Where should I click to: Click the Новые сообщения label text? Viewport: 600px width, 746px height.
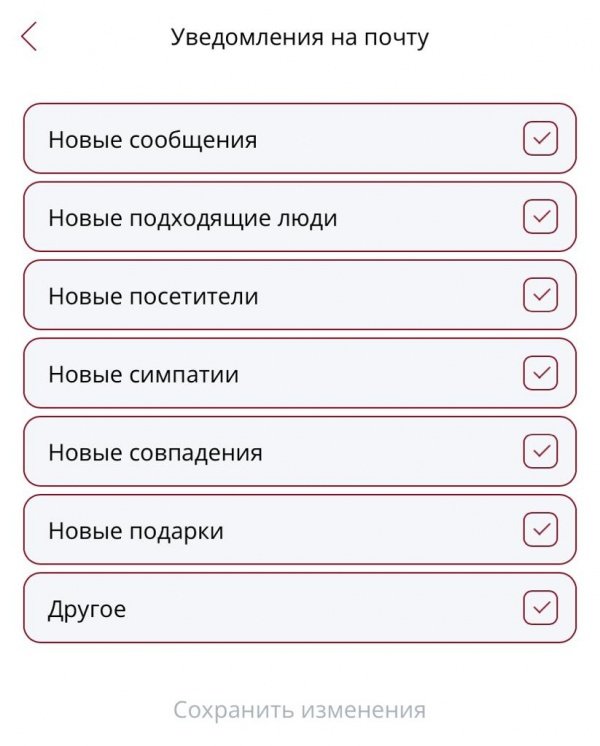pyautogui.click(x=152, y=140)
